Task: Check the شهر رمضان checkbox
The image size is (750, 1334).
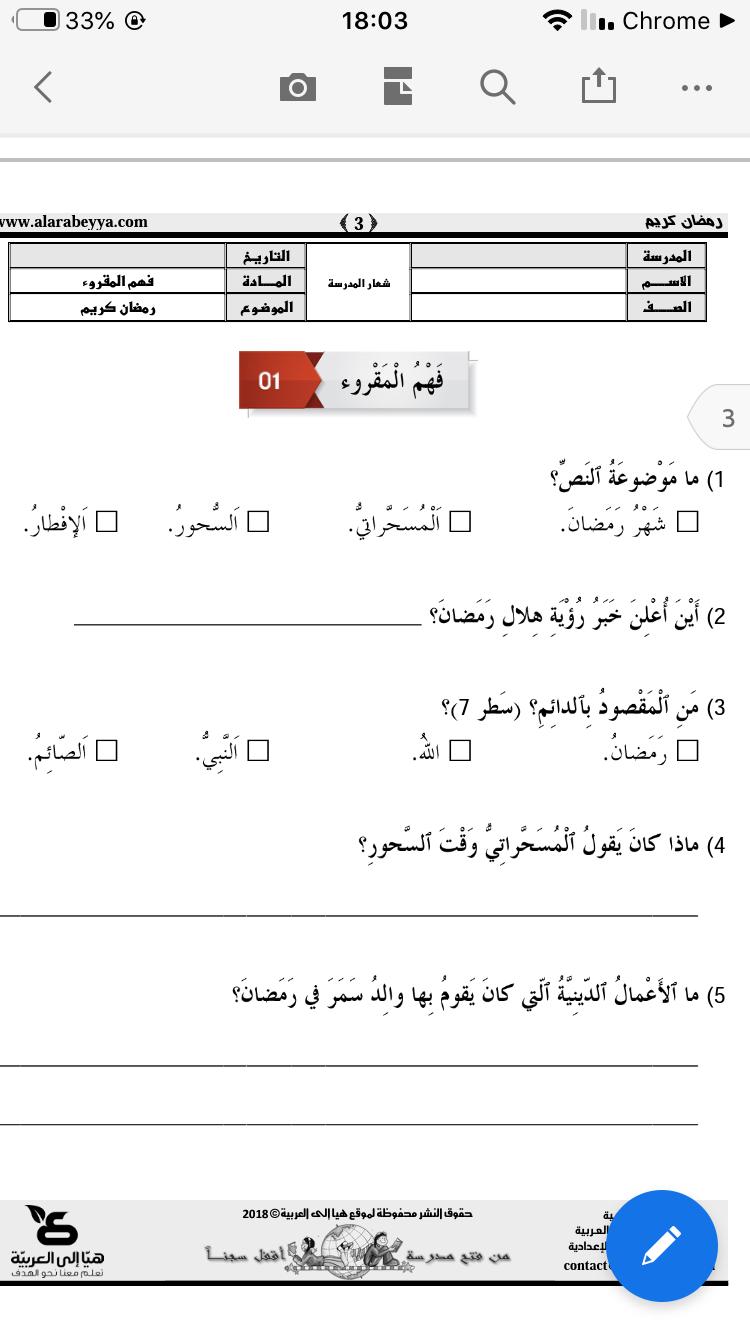Action: (688, 522)
